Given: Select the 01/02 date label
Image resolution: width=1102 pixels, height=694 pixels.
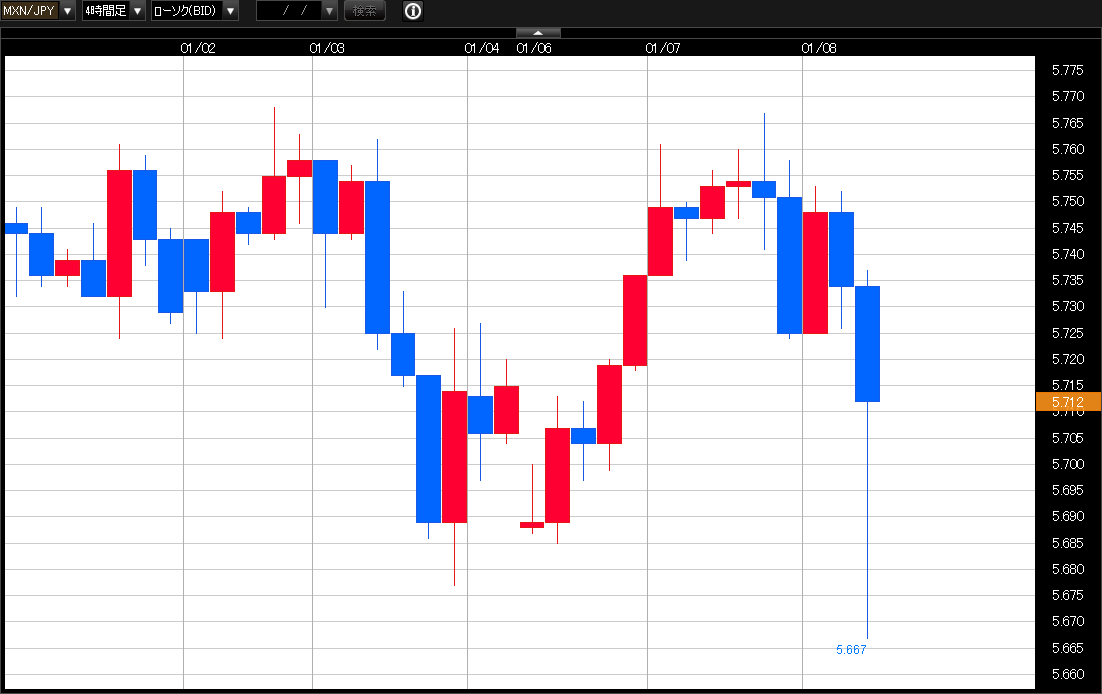Looking at the screenshot, I should coord(197,48).
